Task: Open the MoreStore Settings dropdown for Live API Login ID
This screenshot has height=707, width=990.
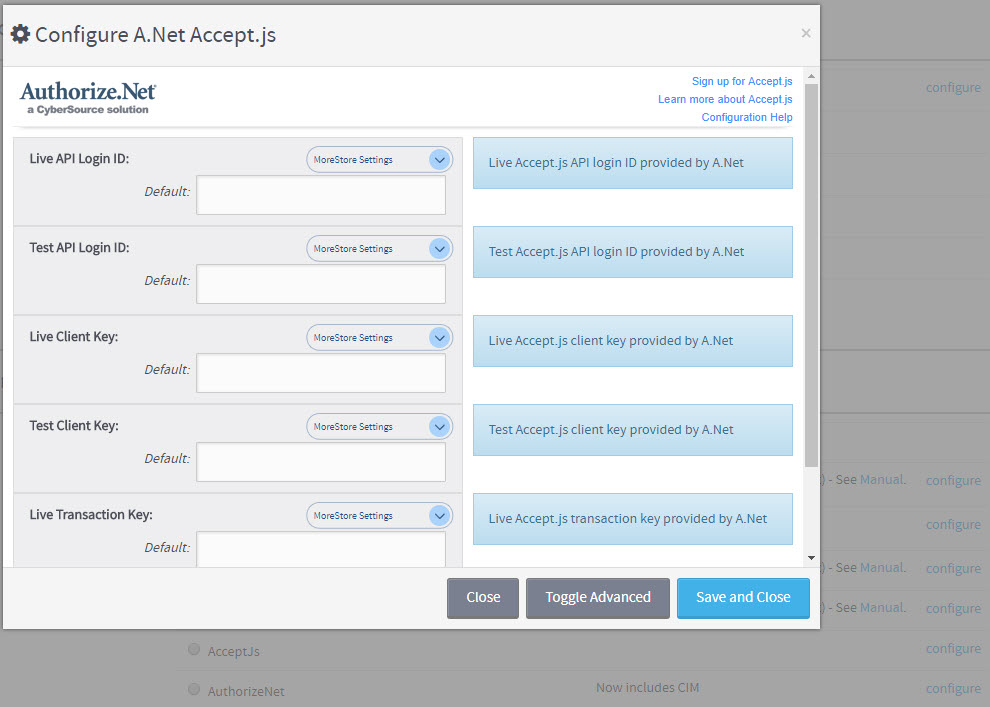Action: pyautogui.click(x=379, y=159)
